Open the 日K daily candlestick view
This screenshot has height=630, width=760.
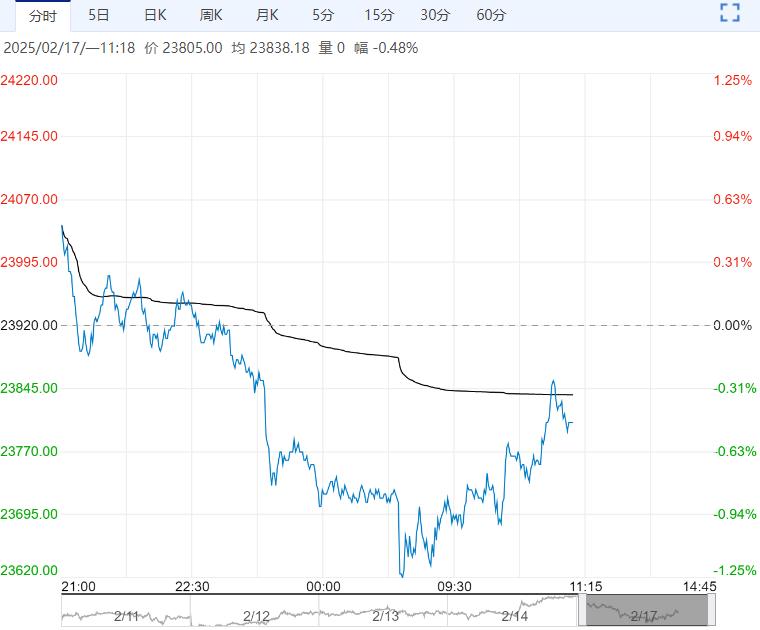(x=155, y=15)
